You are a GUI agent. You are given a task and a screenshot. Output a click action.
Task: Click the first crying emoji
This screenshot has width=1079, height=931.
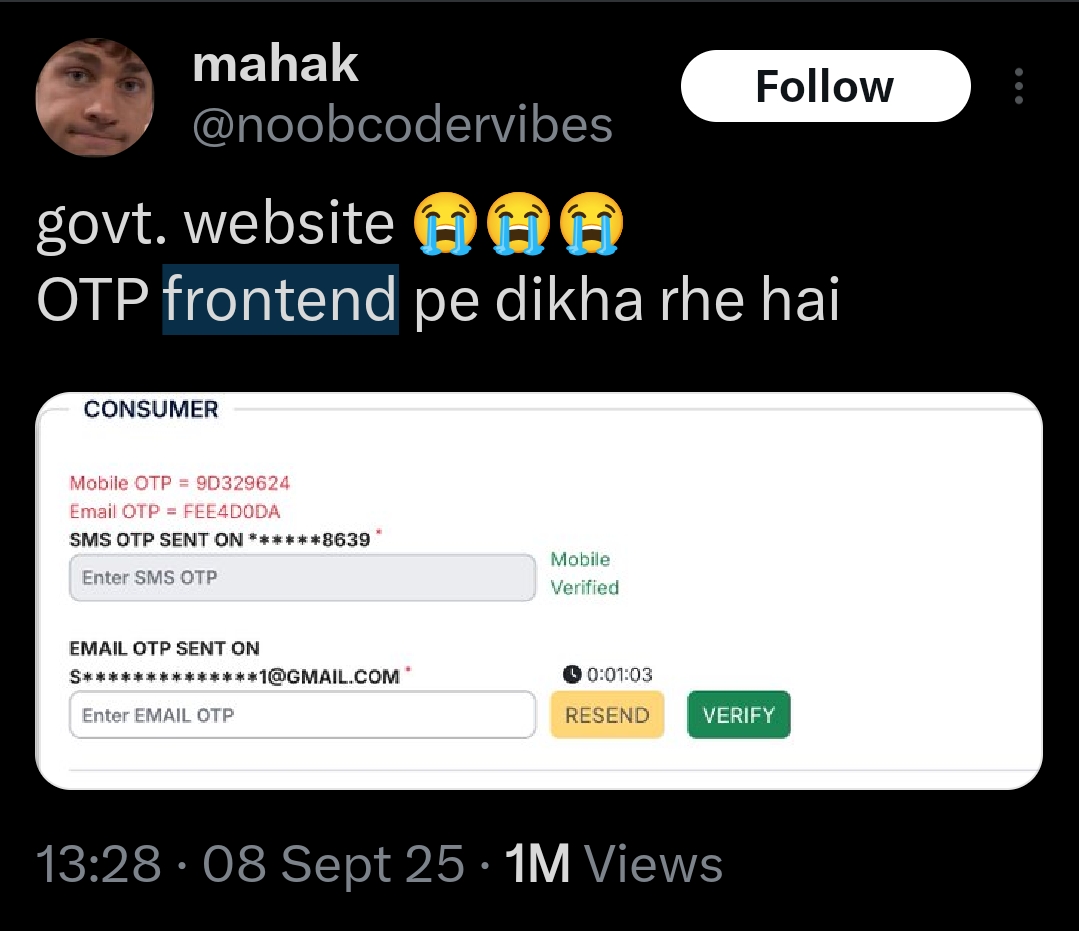click(445, 224)
